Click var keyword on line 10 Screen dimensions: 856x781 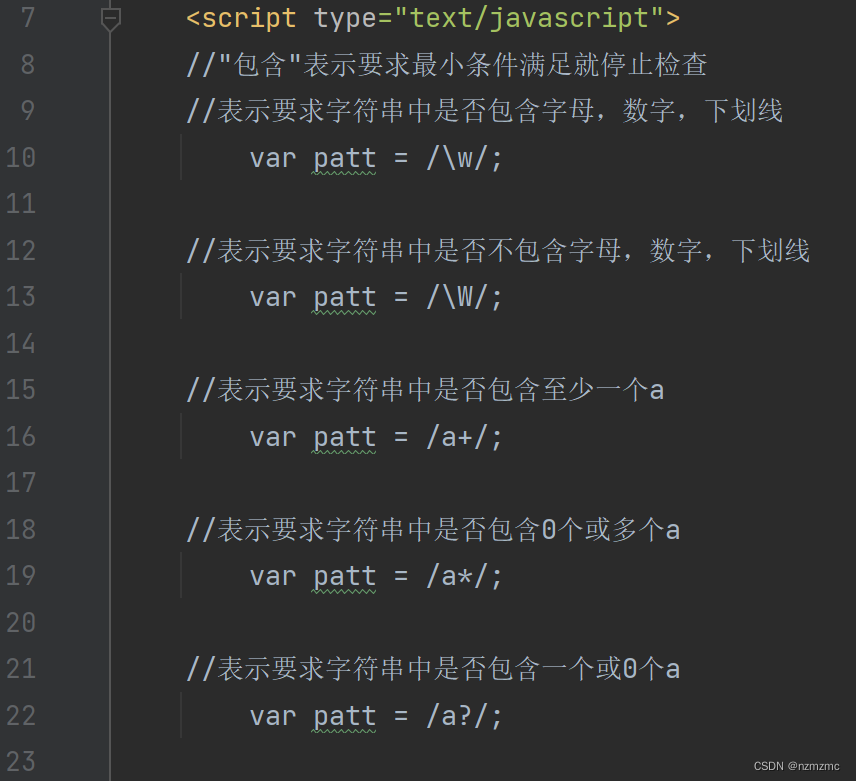(x=273, y=159)
